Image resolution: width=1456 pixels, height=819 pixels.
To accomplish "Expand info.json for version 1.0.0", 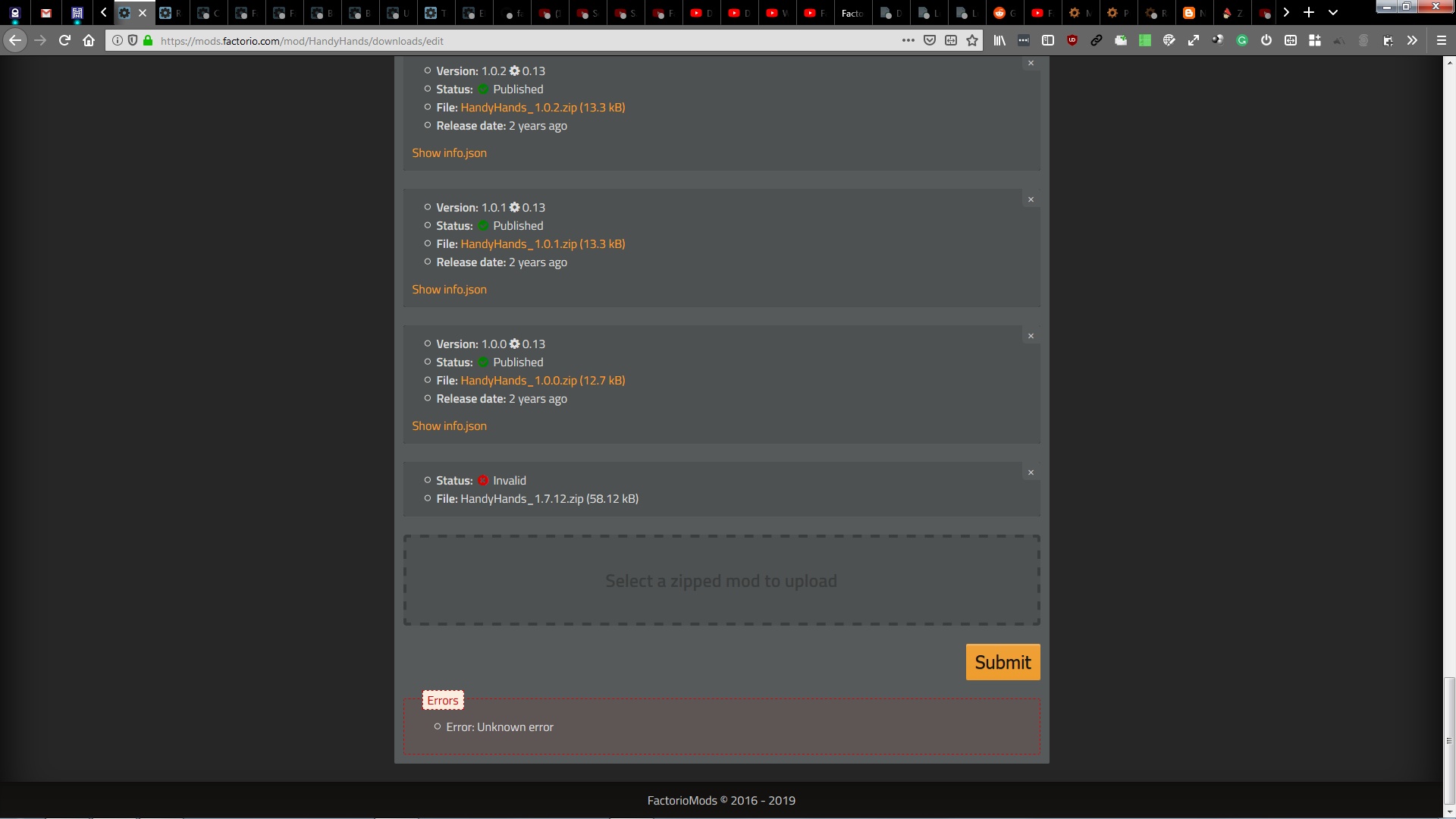I will 449,426.
